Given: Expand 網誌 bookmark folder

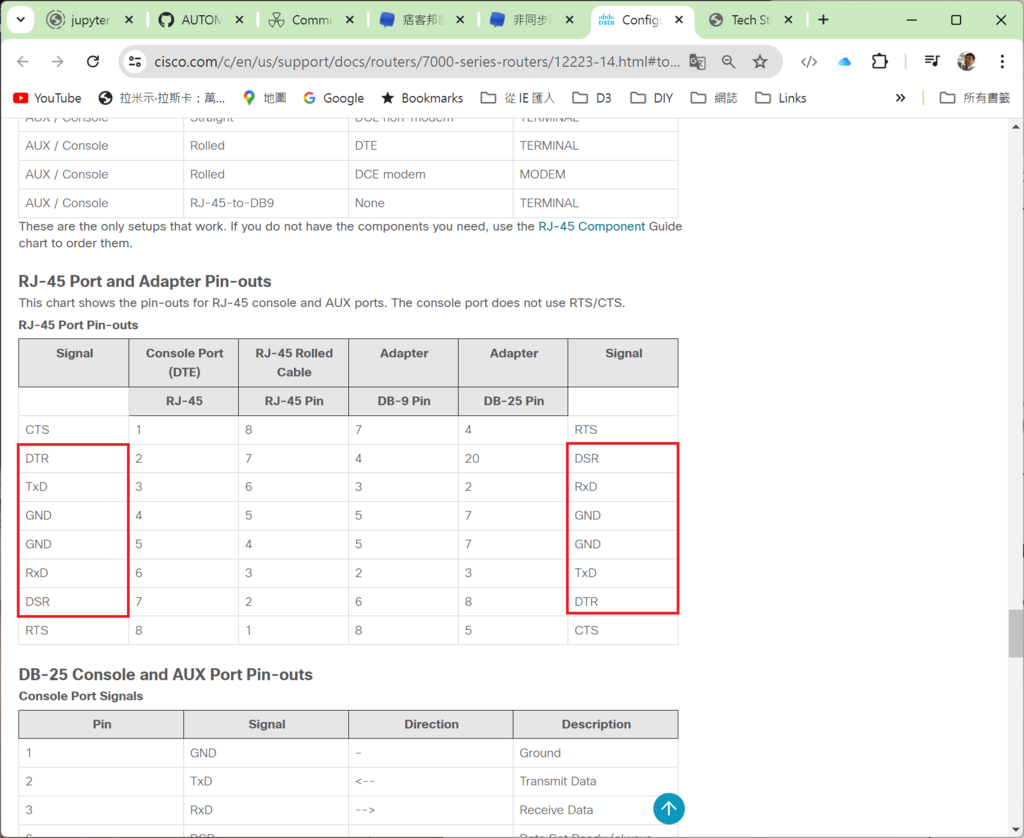Looking at the screenshot, I should click(714, 98).
